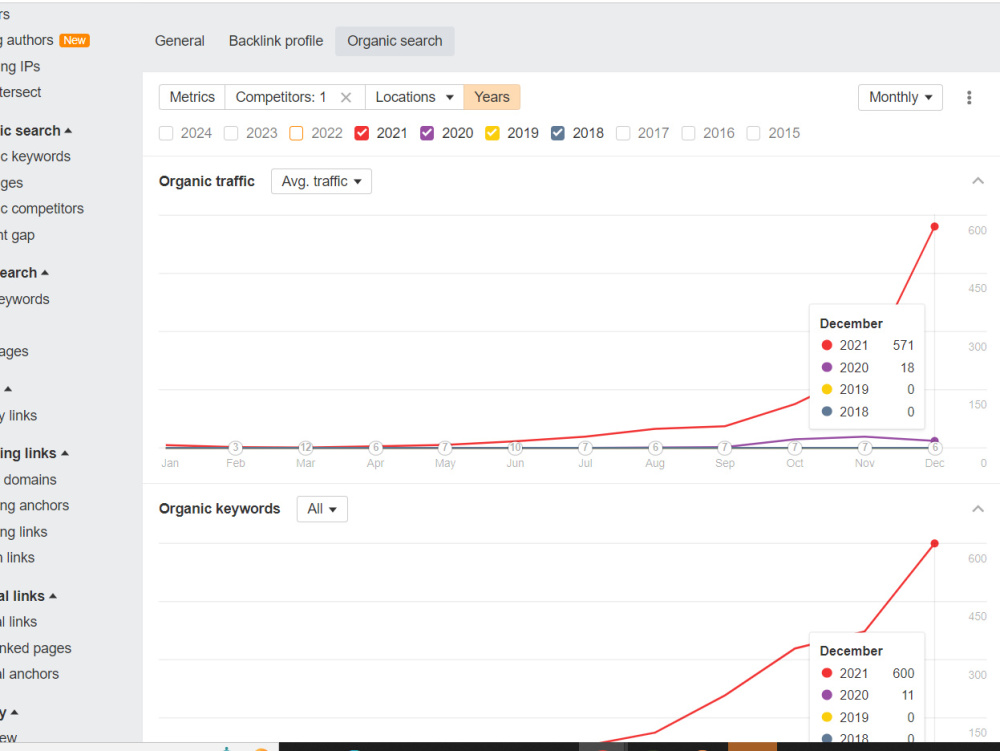This screenshot has height=751, width=1000.
Task: Open the General tab
Action: click(x=179, y=41)
